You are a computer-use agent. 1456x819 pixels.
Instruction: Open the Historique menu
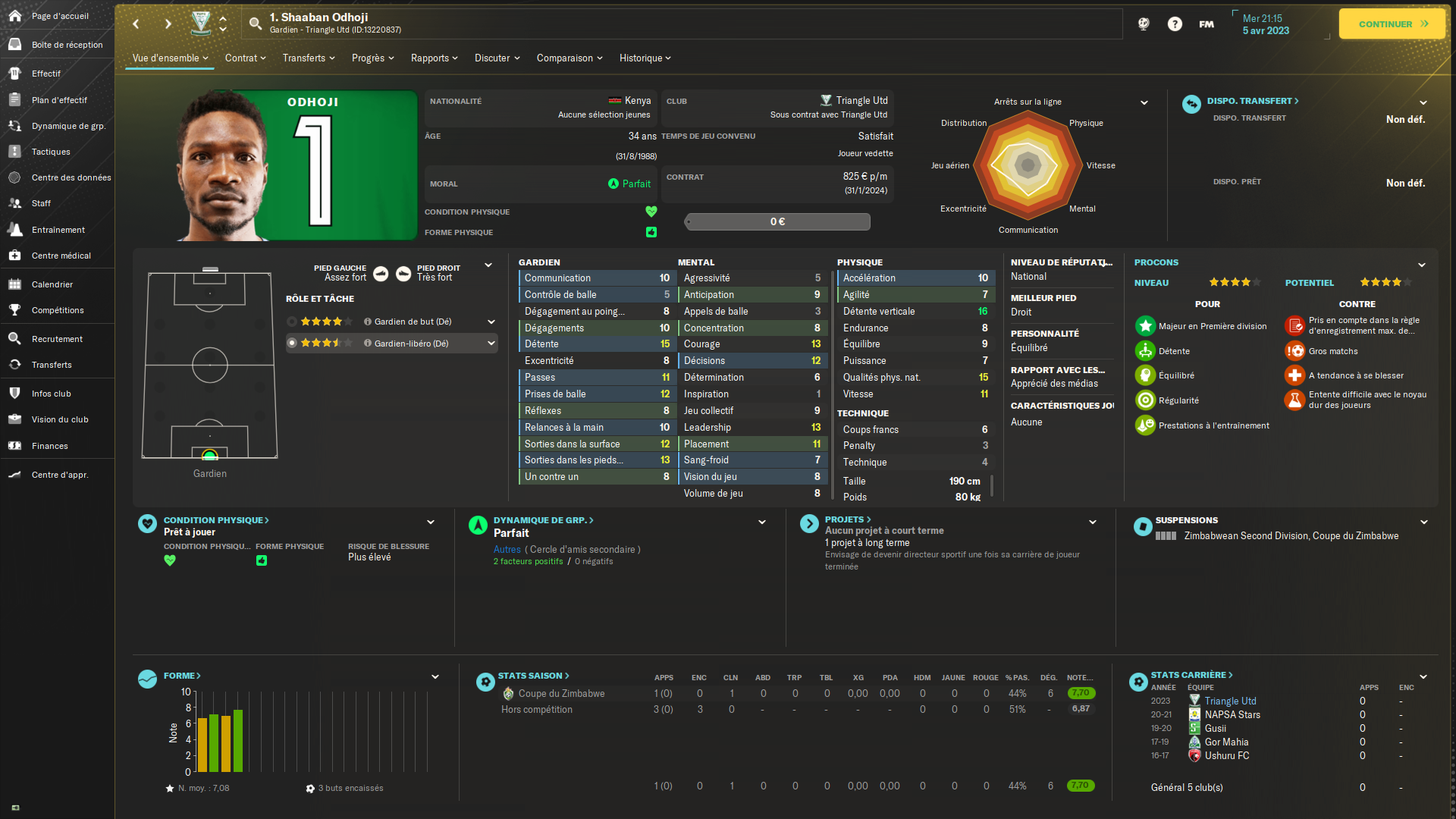[x=645, y=58]
